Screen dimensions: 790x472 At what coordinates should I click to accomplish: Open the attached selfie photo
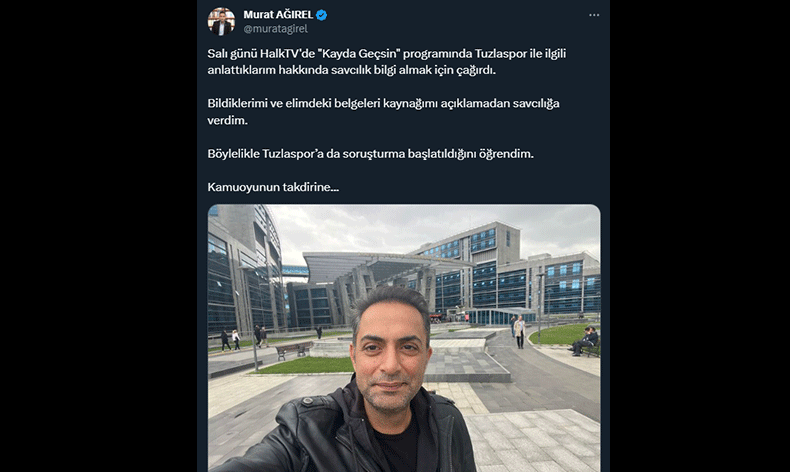(x=404, y=338)
